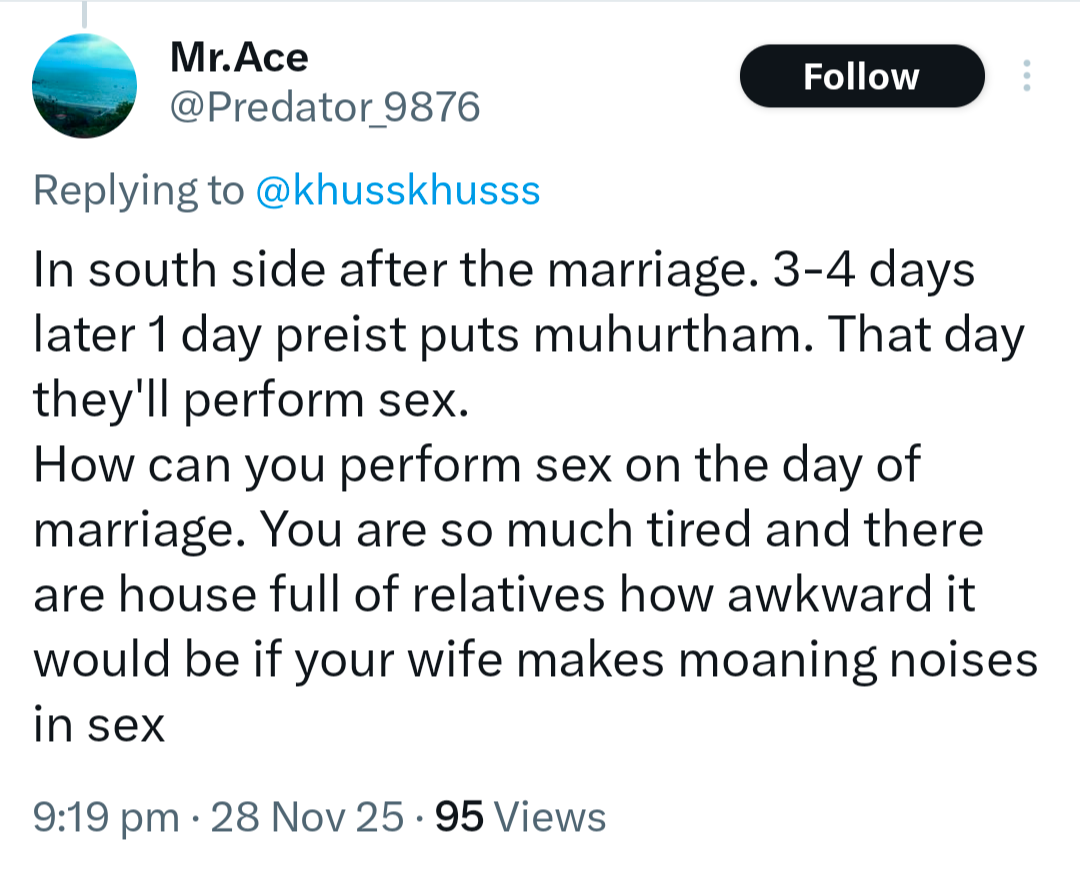1080x873 pixels.
Task: Click Mr.Ace's profile avatar picture
Action: coord(84,87)
